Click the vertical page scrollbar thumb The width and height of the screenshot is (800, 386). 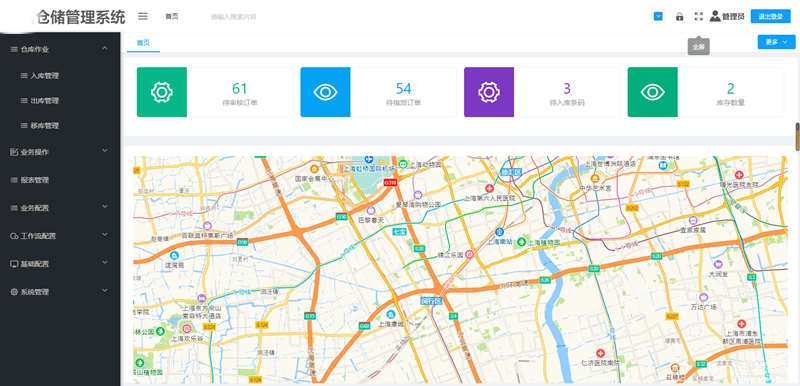(x=797, y=137)
